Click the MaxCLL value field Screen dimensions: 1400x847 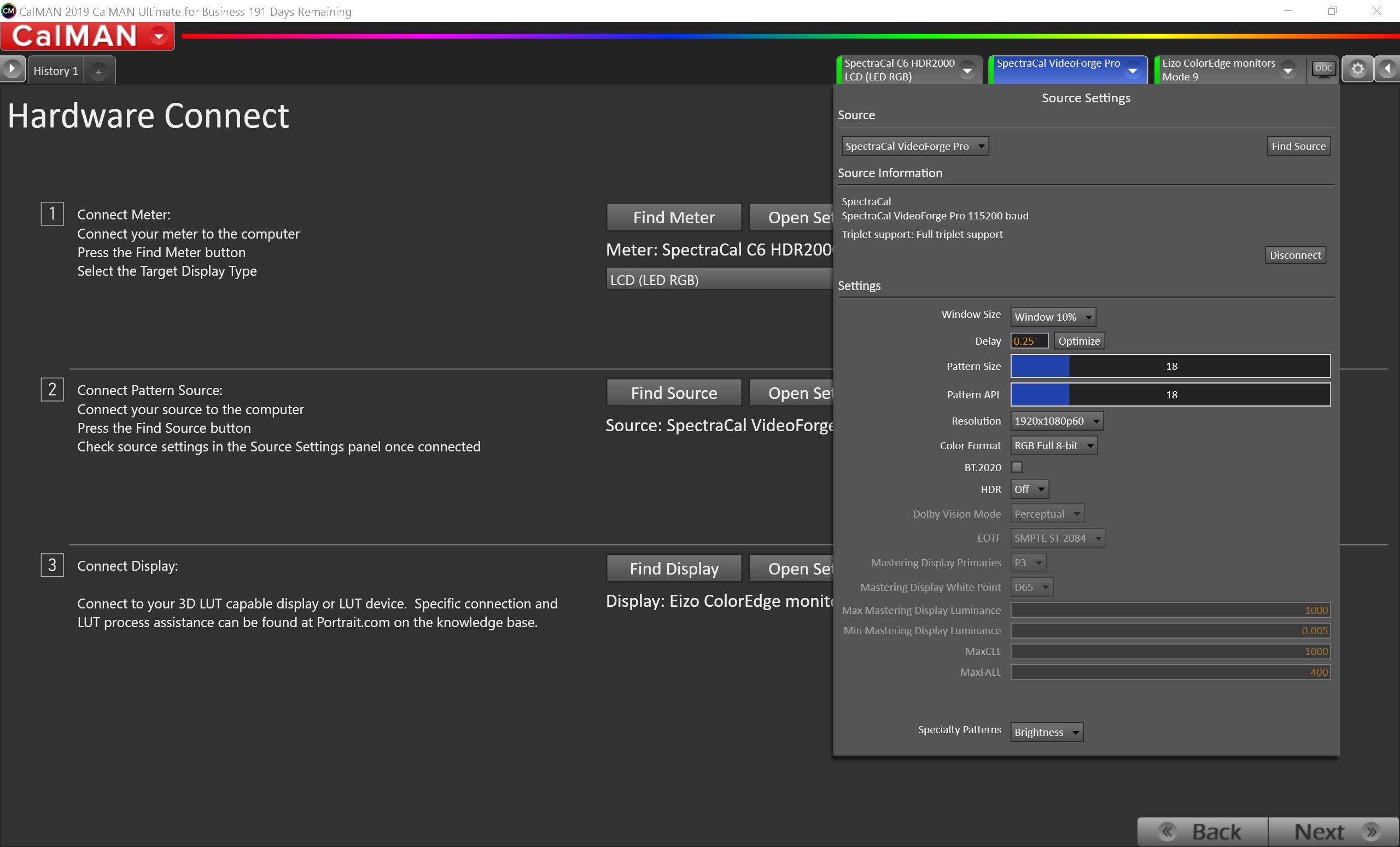(1170, 652)
